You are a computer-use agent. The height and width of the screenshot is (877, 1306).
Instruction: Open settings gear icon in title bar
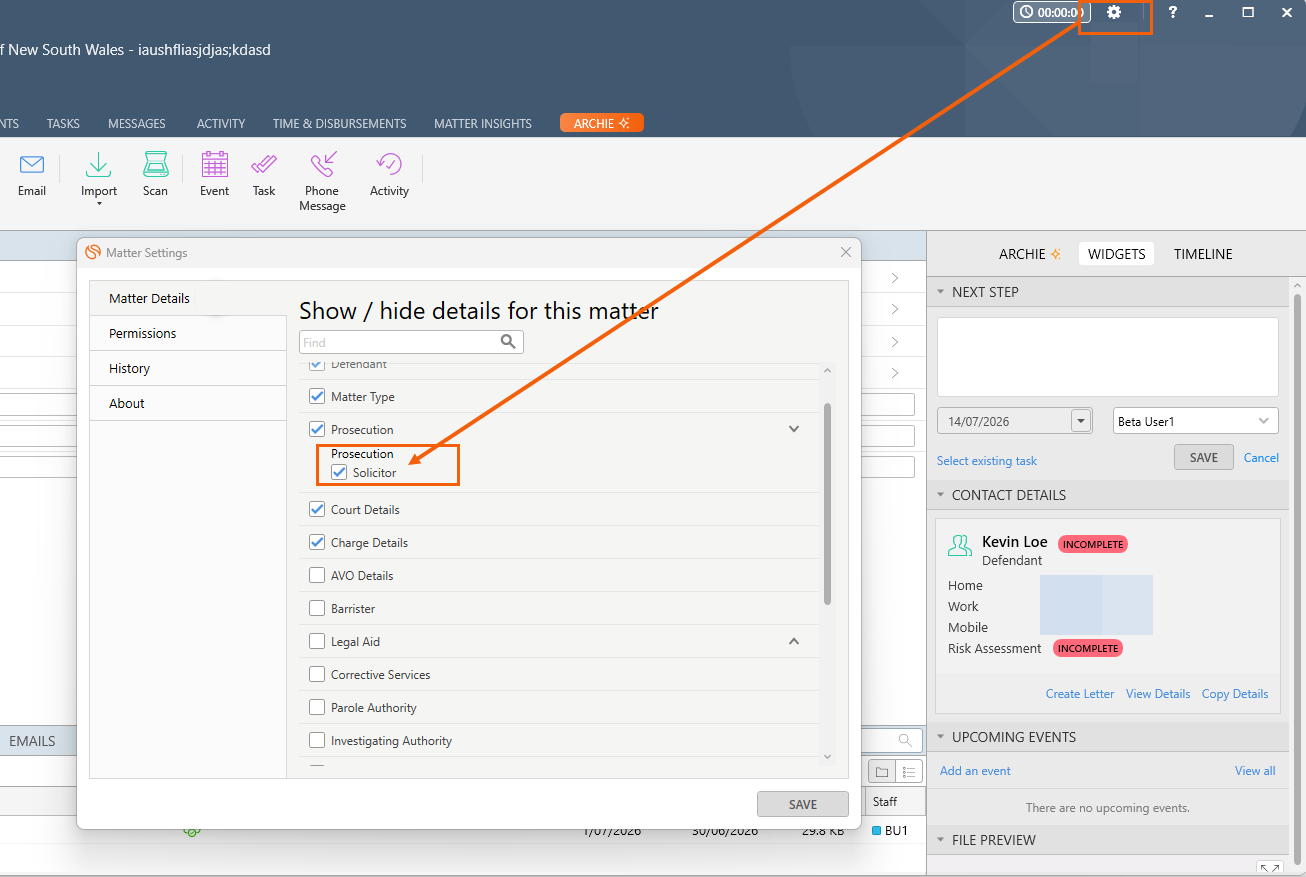(x=1114, y=13)
